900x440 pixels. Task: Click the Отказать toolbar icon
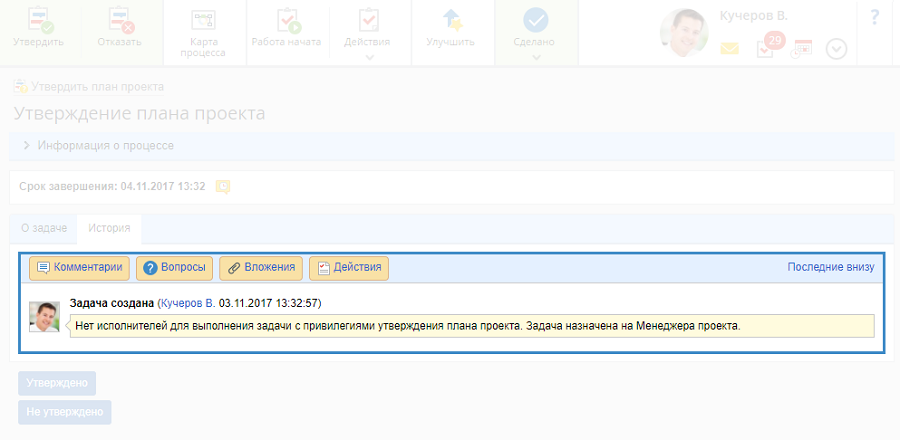pos(121,22)
